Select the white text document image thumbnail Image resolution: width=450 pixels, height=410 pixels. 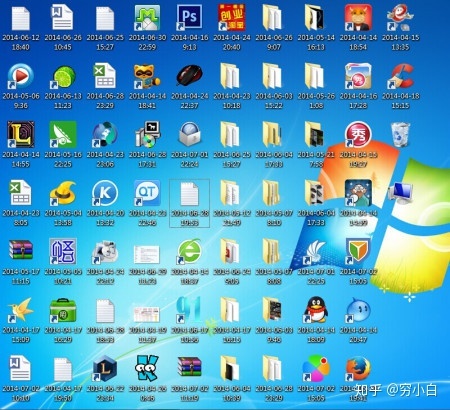(147, 254)
